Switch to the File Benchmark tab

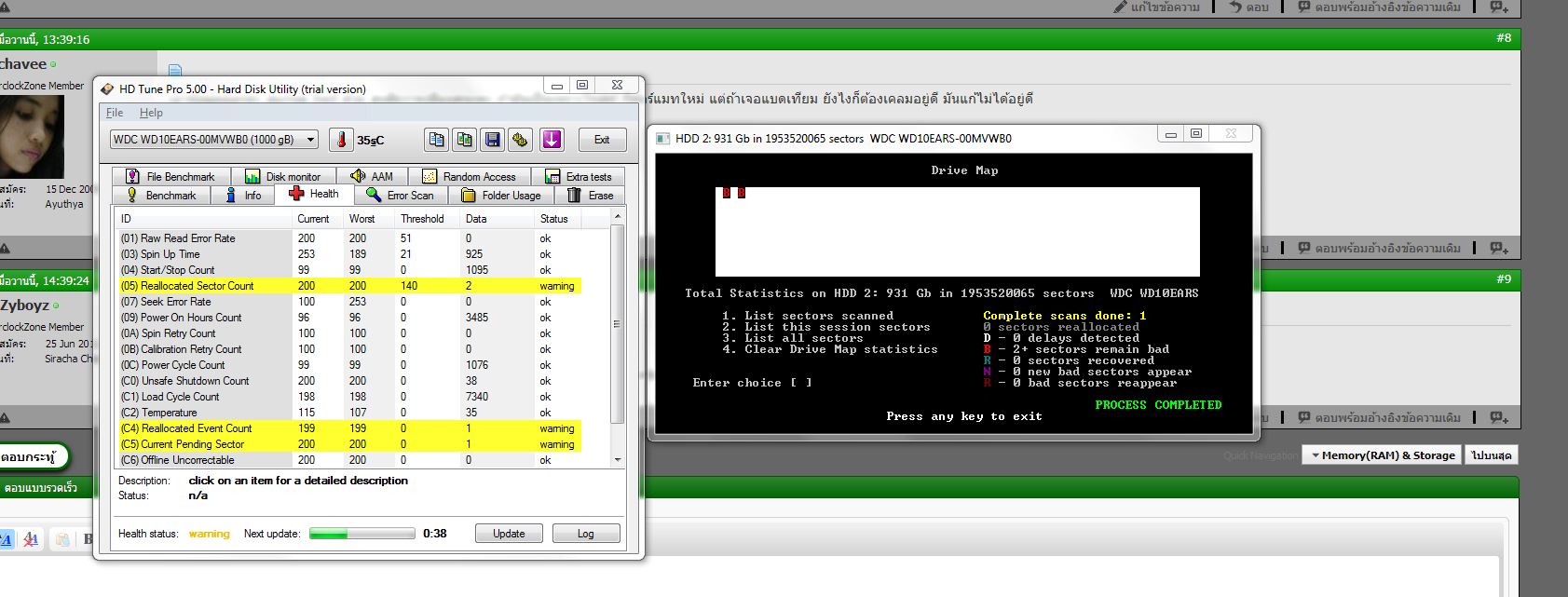click(x=170, y=176)
